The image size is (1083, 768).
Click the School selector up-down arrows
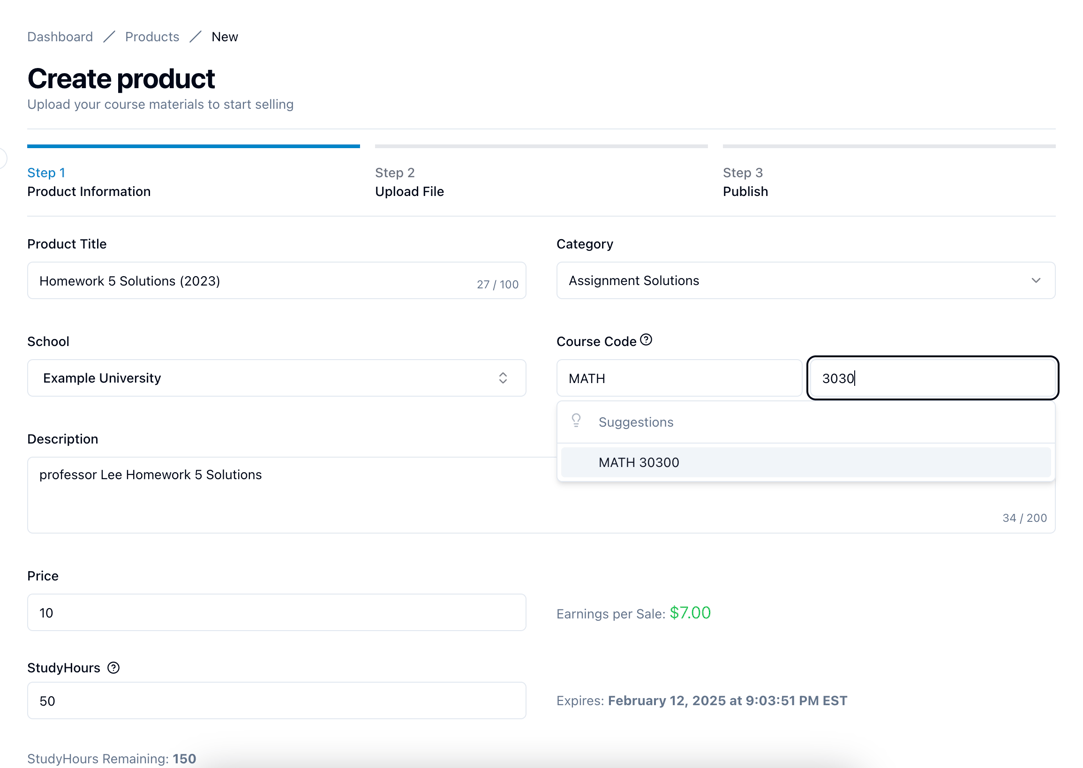(x=503, y=378)
